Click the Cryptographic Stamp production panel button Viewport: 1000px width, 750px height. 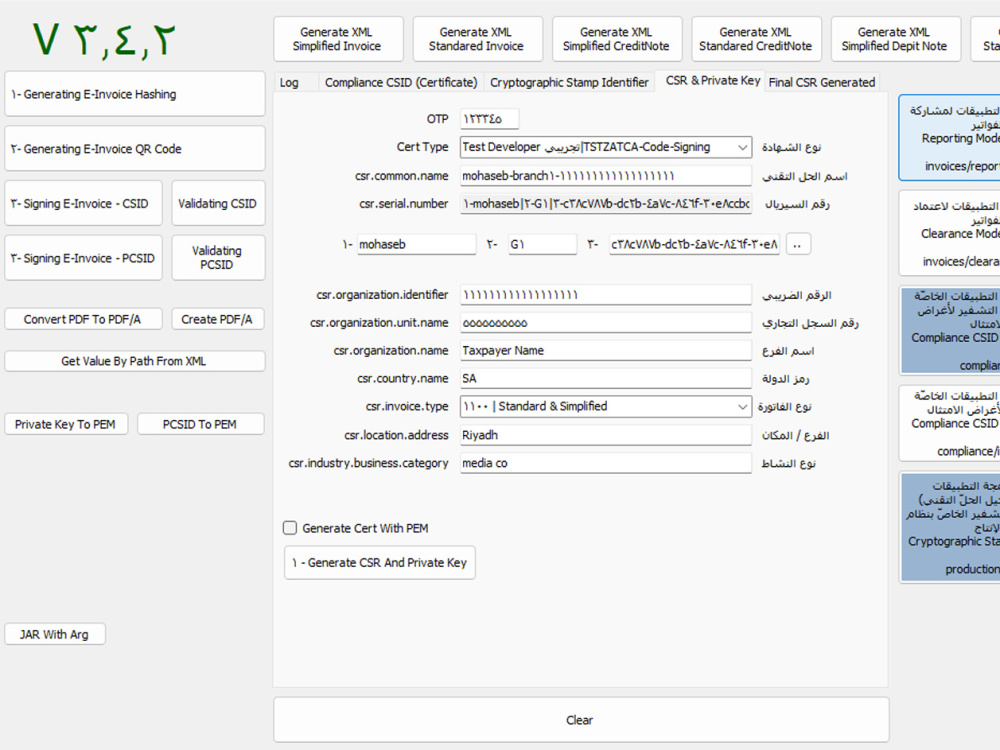click(950, 527)
